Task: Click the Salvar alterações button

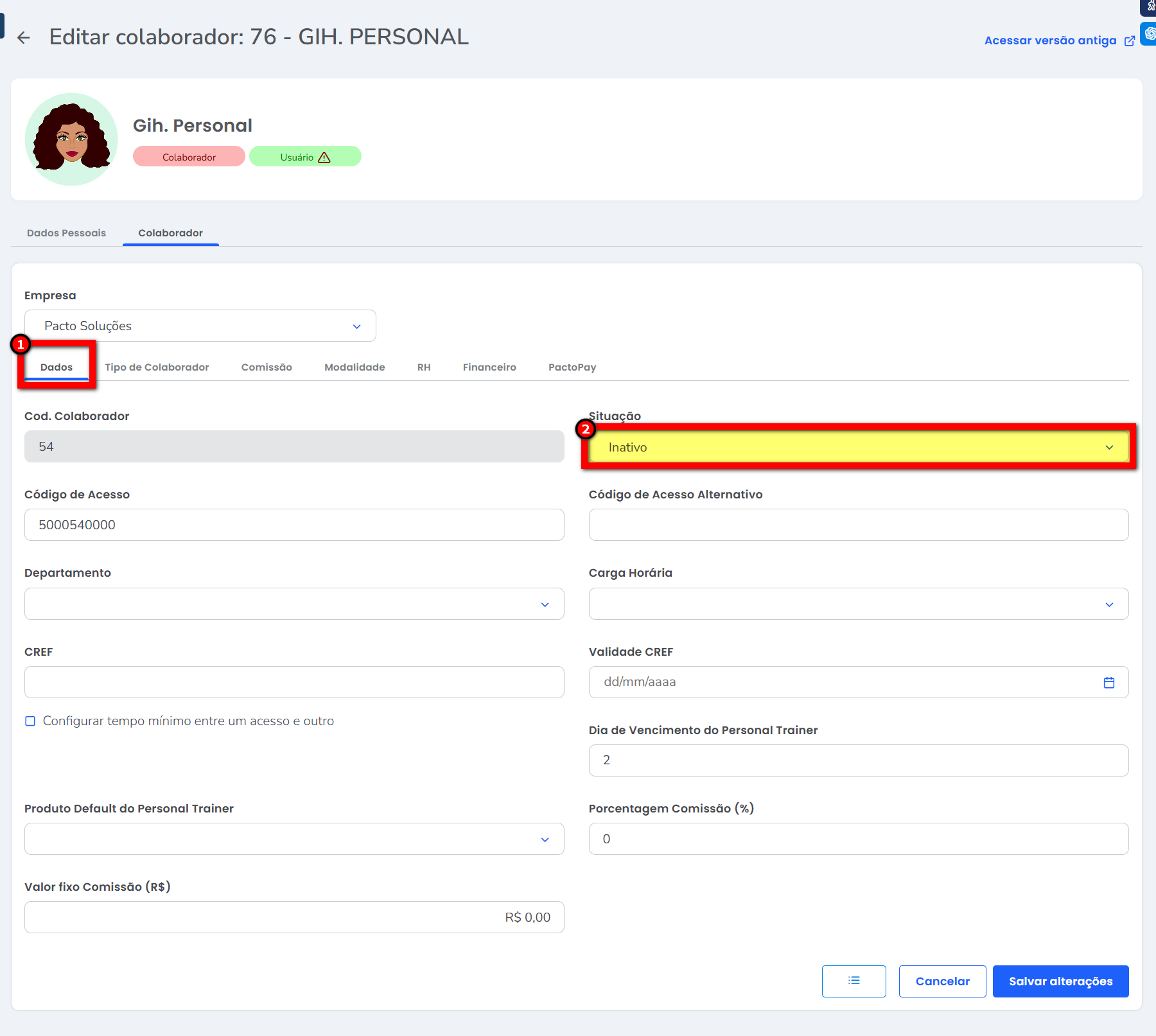Action: 1060,981
